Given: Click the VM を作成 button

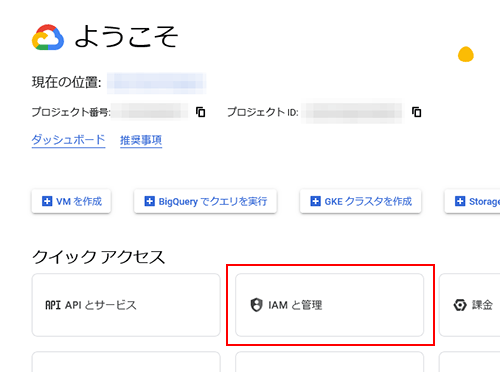Looking at the screenshot, I should point(71,201).
